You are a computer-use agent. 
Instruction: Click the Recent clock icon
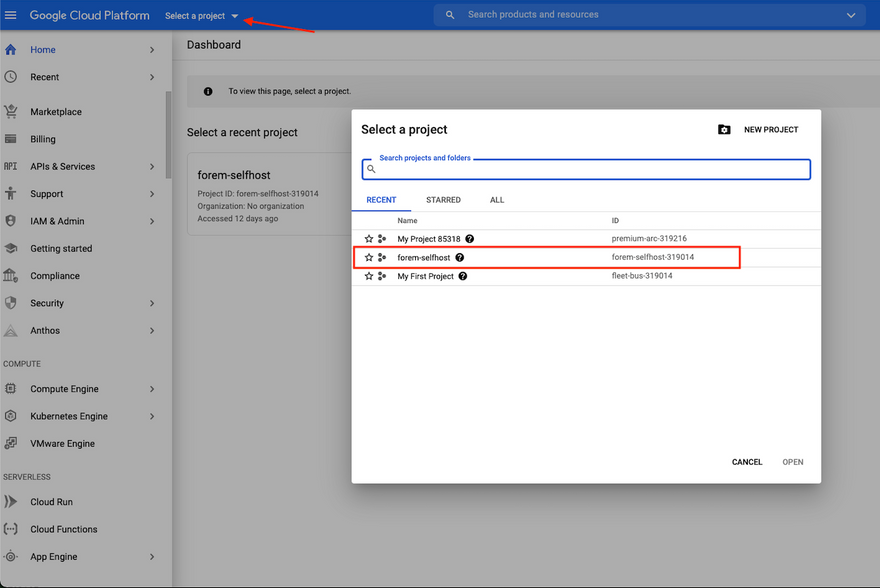click(x=11, y=77)
